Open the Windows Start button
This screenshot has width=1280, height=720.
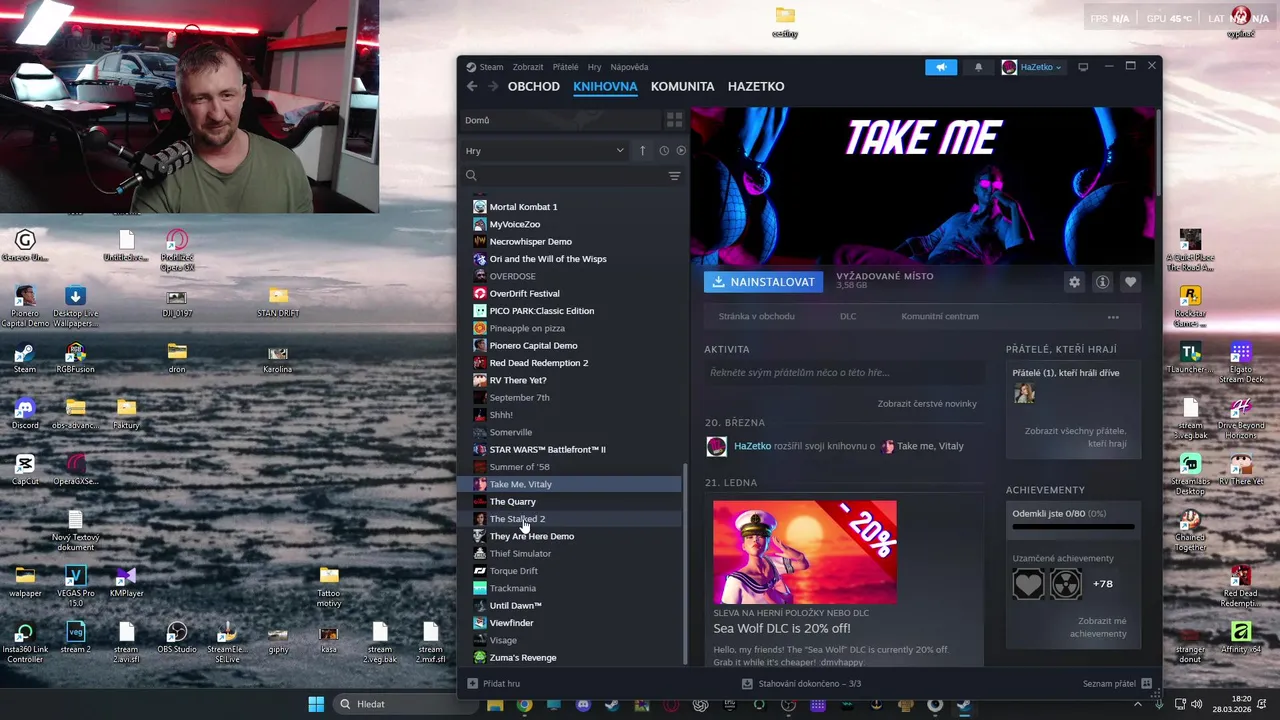(316, 704)
